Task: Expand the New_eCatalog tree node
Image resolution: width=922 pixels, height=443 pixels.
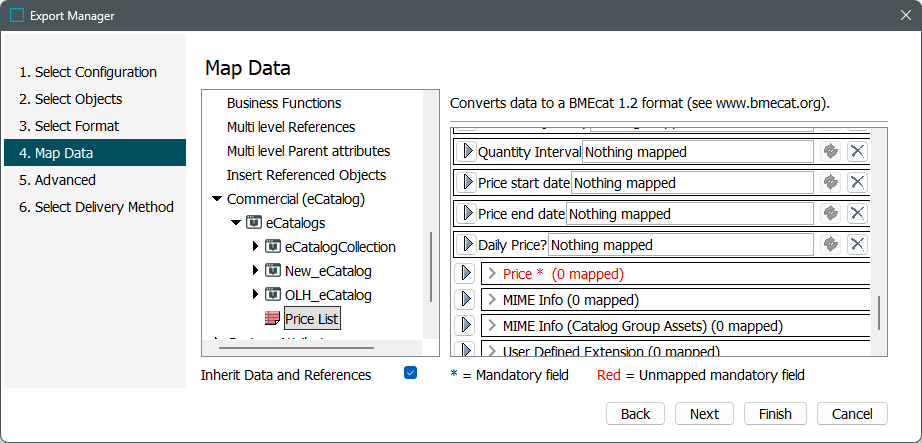Action: tap(255, 271)
